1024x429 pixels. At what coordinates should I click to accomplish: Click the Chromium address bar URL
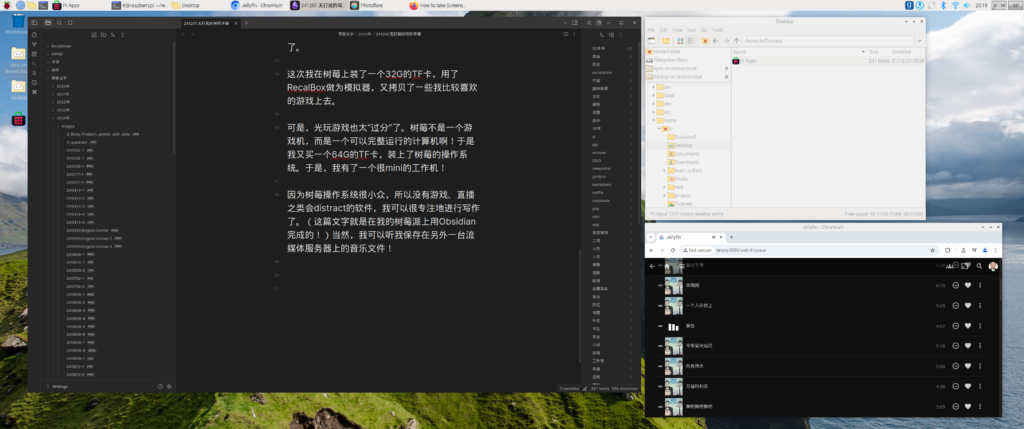pyautogui.click(x=750, y=249)
